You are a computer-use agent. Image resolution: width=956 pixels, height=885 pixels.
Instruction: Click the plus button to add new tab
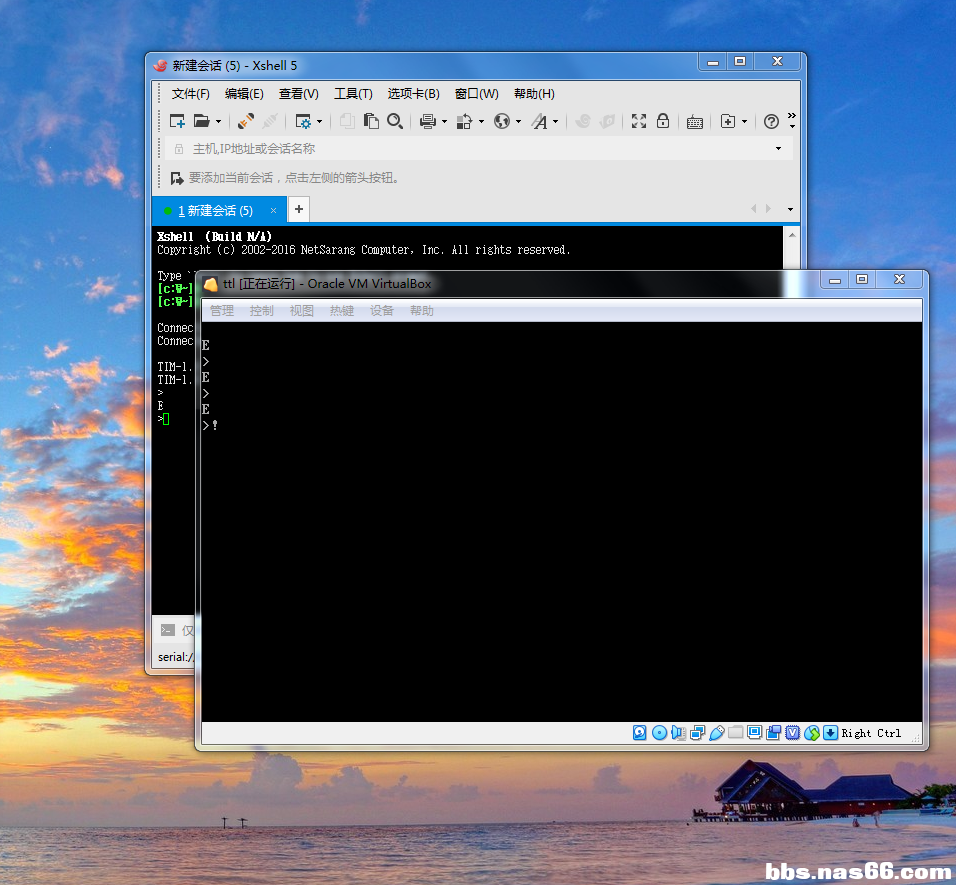coord(299,209)
